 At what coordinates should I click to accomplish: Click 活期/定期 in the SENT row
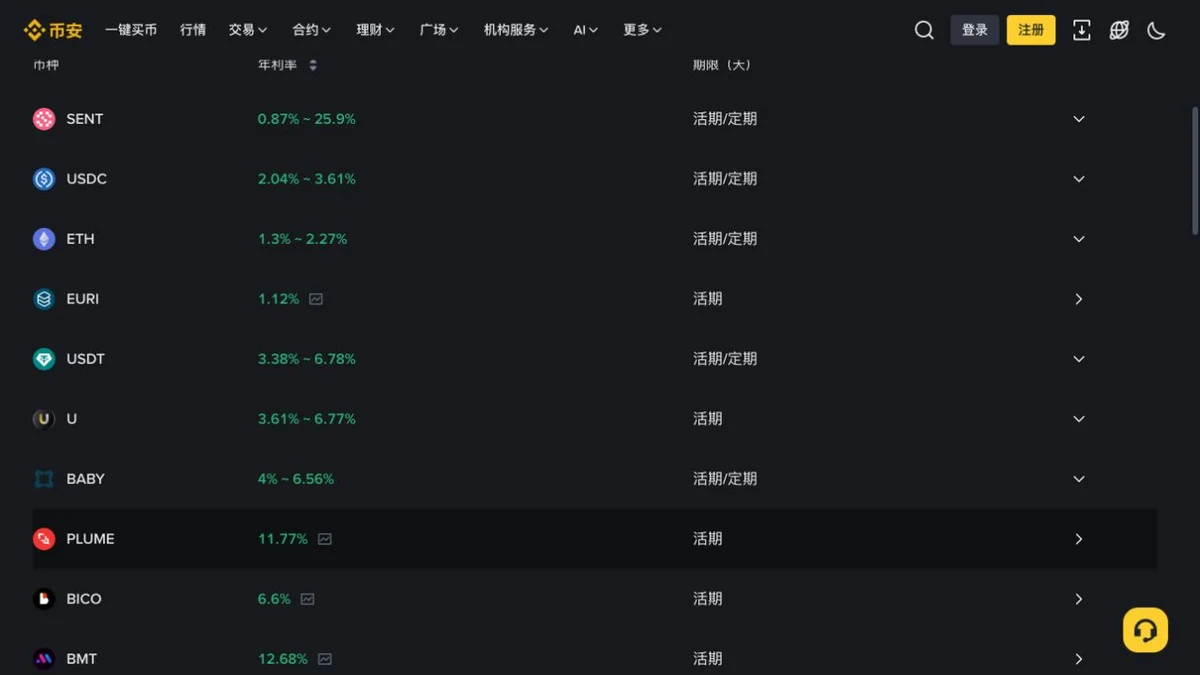(725, 119)
